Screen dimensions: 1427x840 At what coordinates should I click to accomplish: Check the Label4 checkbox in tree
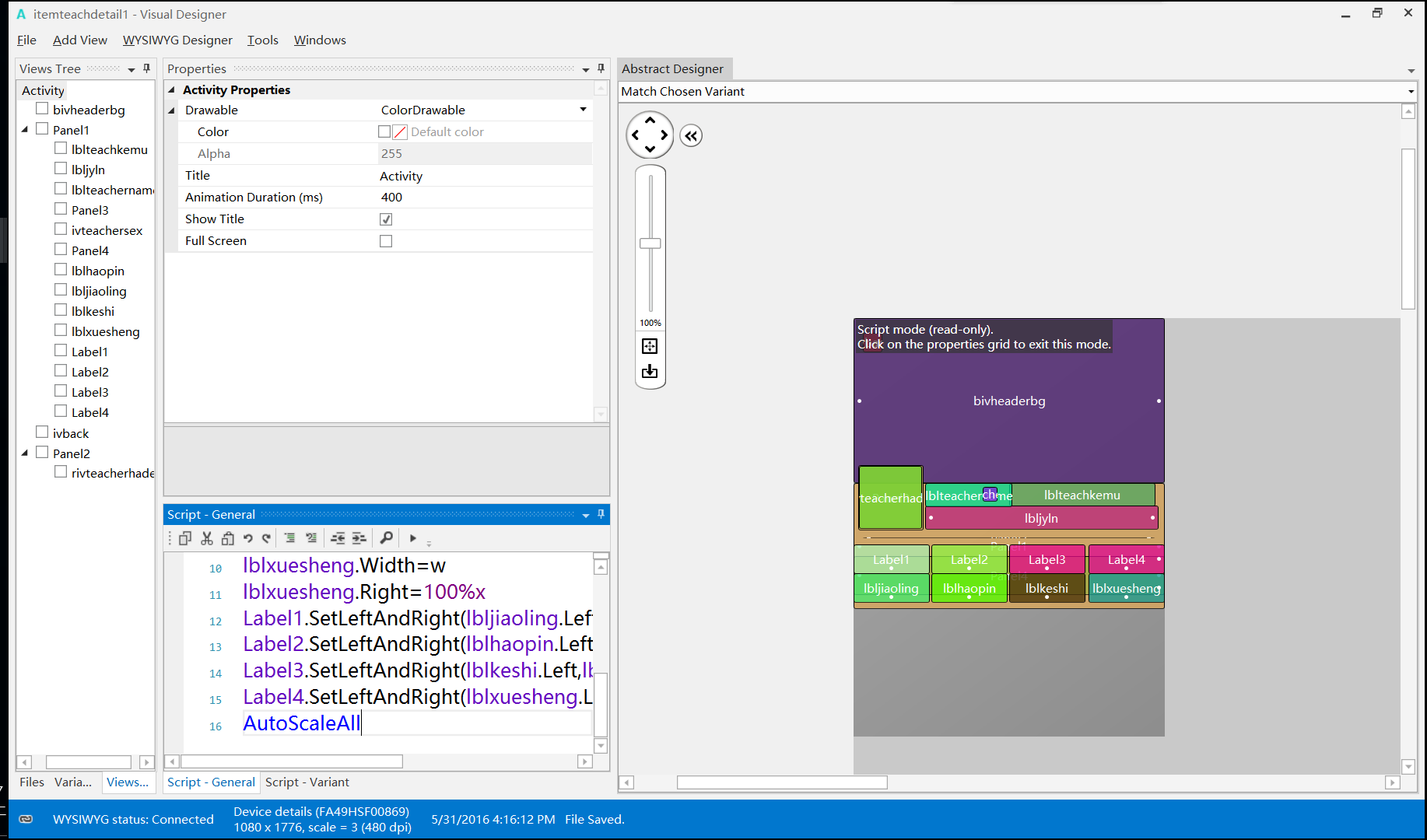click(61, 411)
